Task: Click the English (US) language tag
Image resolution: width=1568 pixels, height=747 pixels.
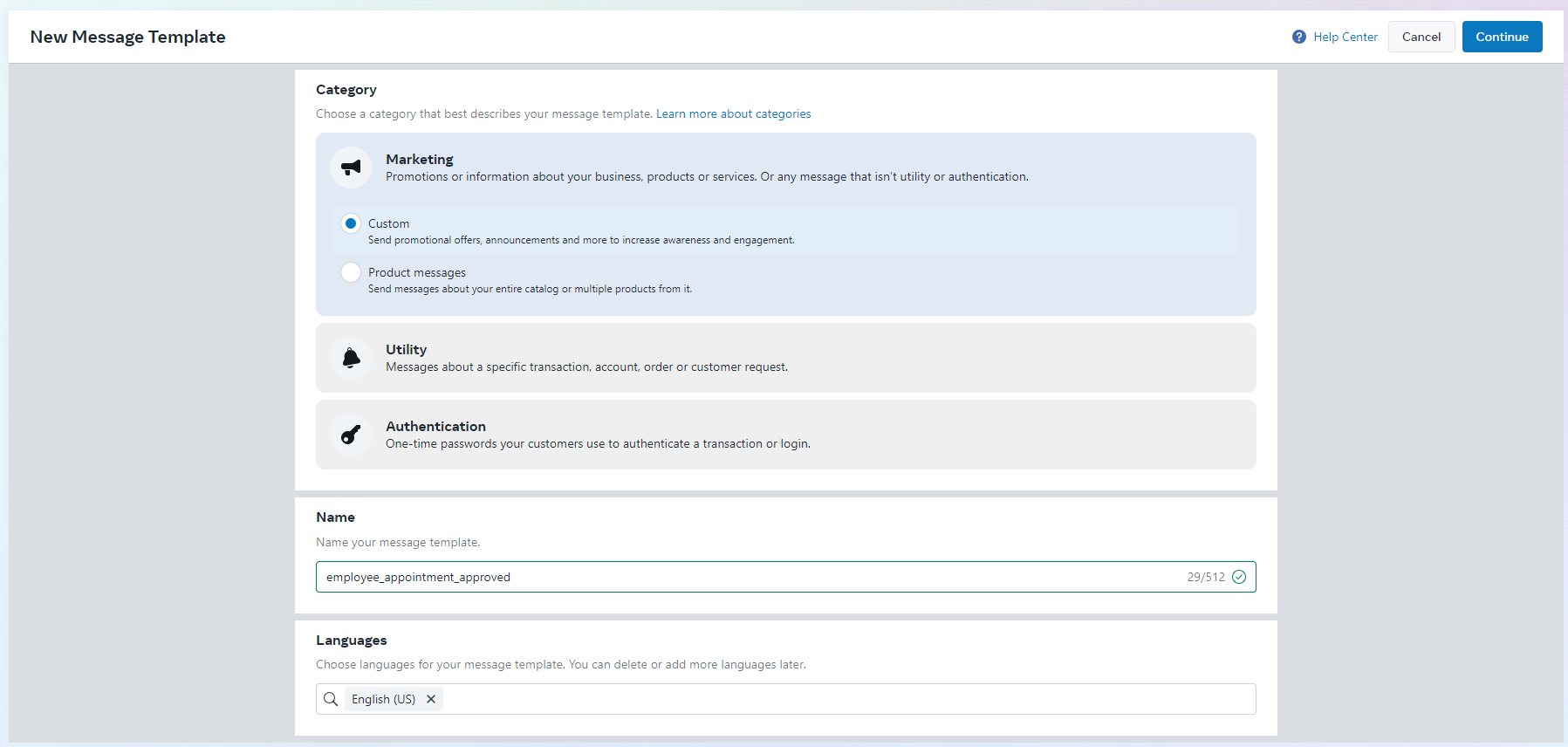Action: click(x=383, y=699)
